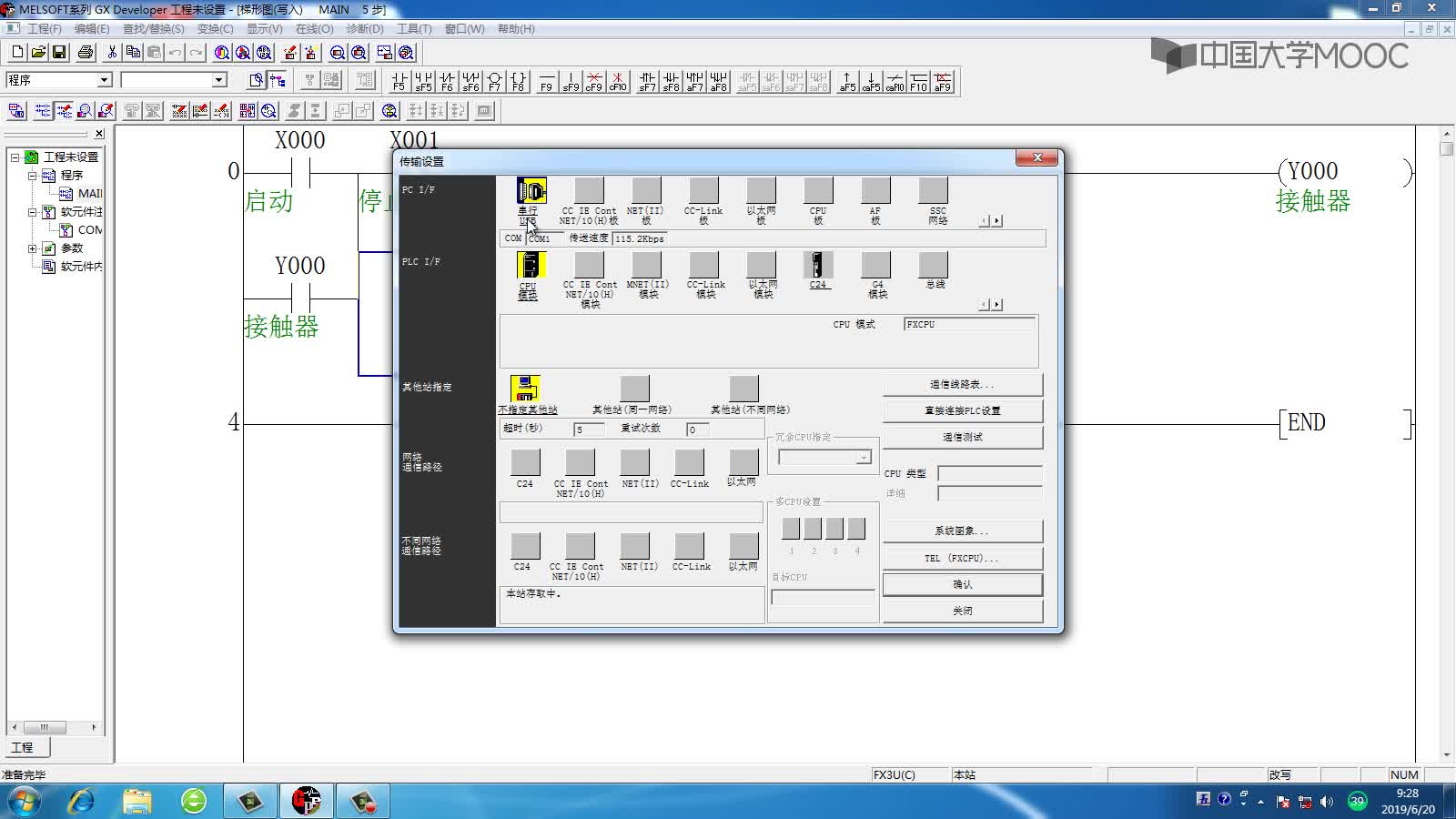Open the 在线(O) menu
Viewport: 1456px width, 819px height.
(314, 29)
